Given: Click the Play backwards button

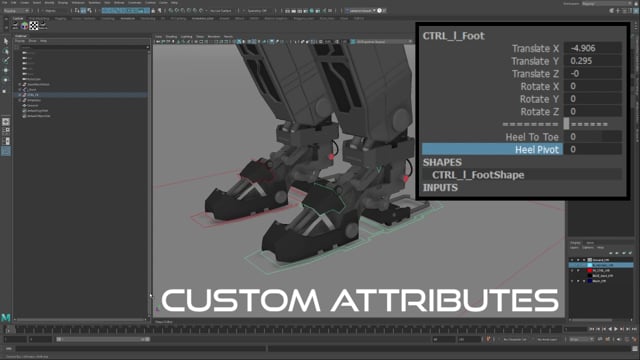Looking at the screenshot, I should [x=610, y=329].
